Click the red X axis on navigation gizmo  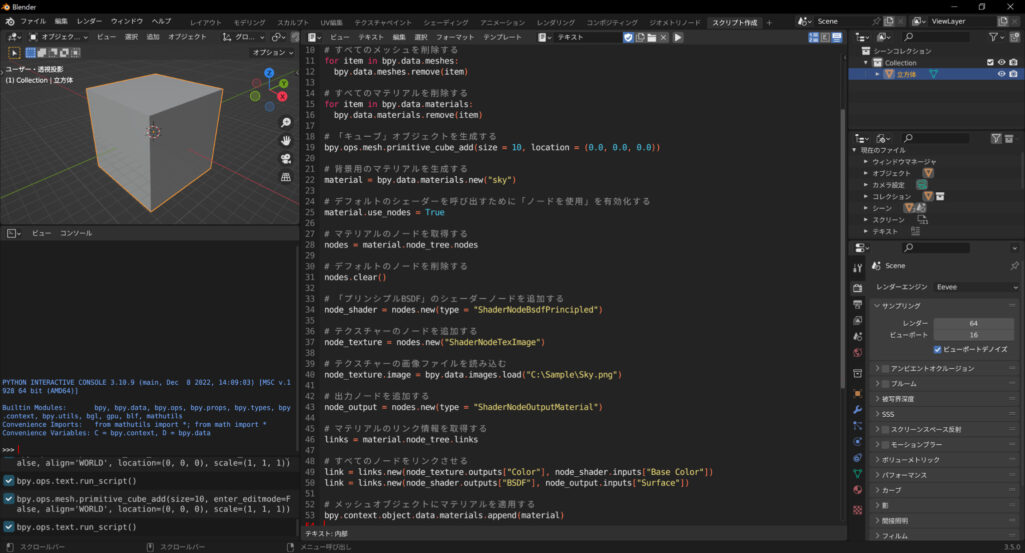[x=282, y=96]
